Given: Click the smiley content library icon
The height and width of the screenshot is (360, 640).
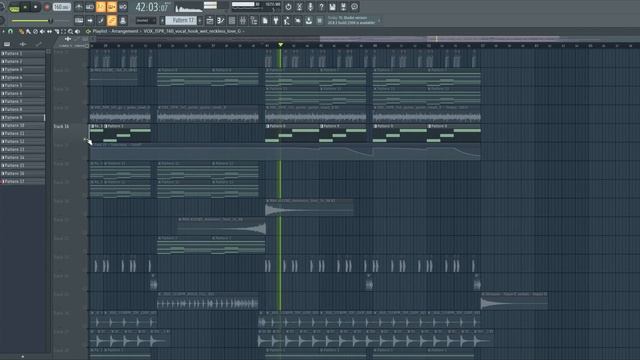Looking at the screenshot, I should [354, 7].
